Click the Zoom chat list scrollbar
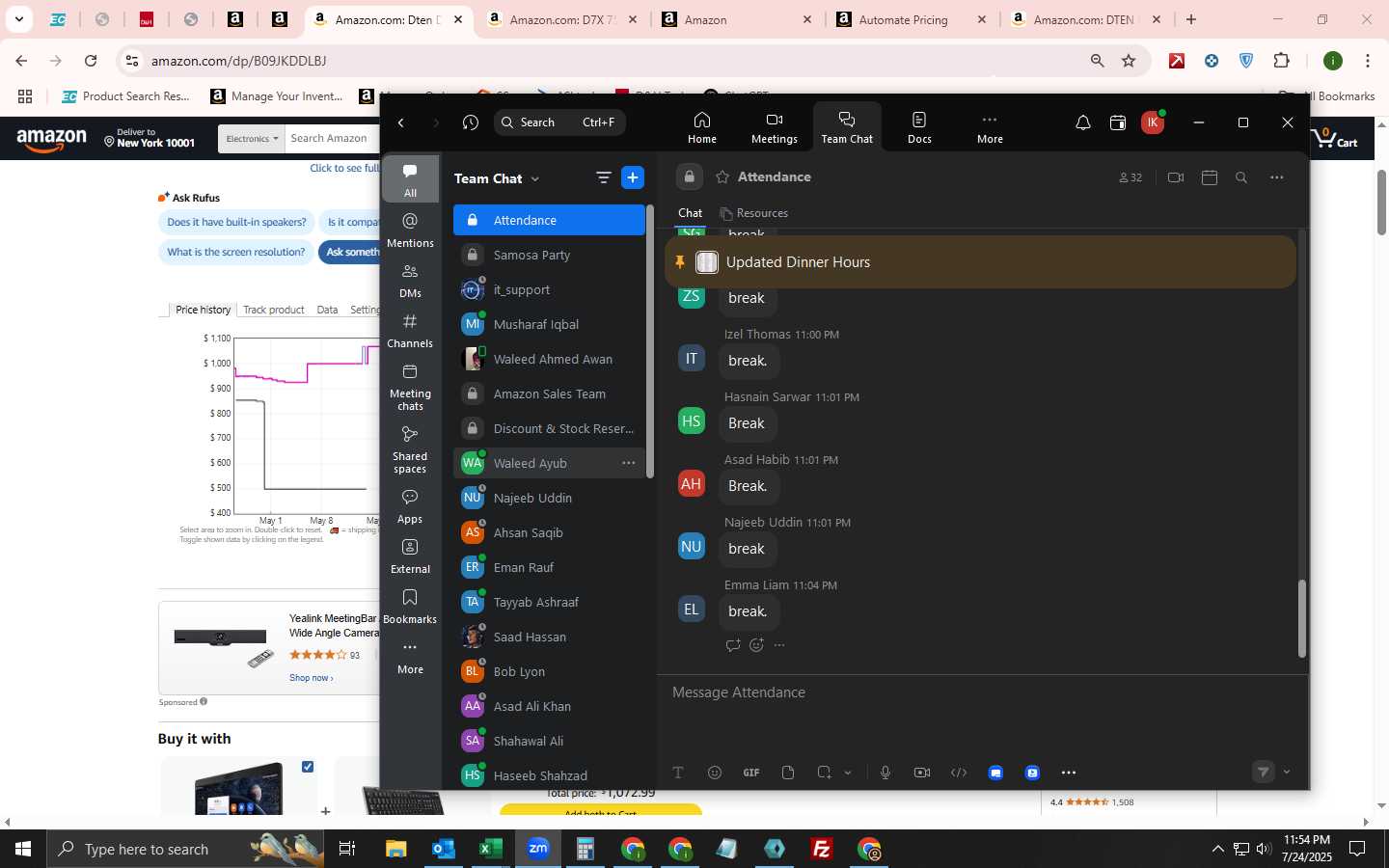 click(650, 339)
